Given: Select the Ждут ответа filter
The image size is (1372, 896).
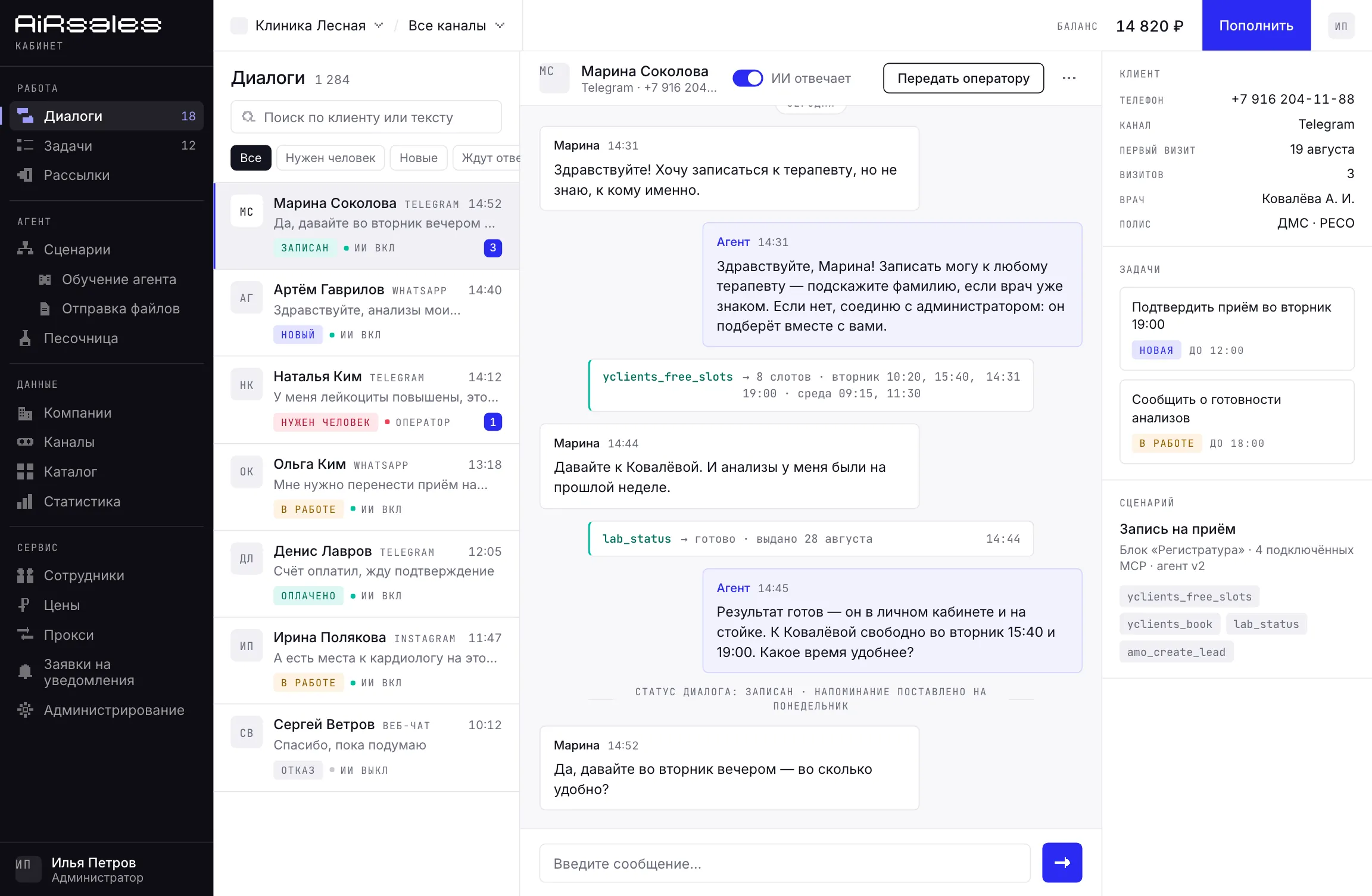Looking at the screenshot, I should coord(487,158).
